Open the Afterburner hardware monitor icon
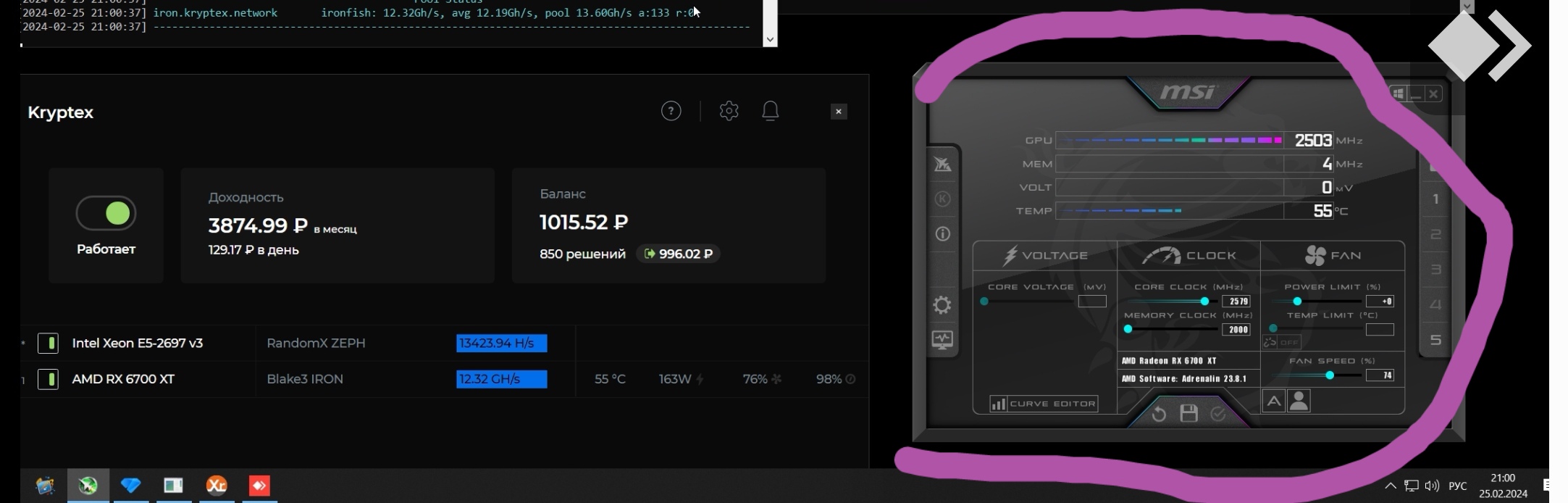Viewport: 1568px width, 503px height. click(942, 340)
